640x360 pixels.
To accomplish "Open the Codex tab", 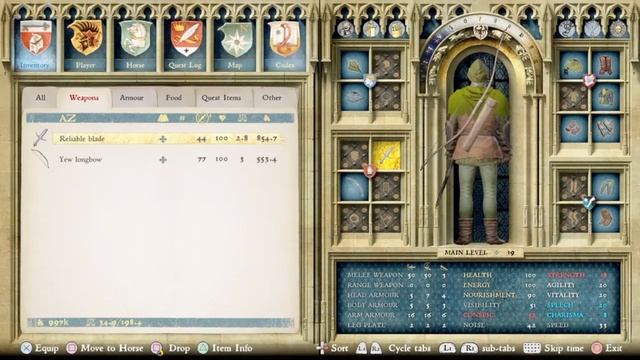I will [284, 45].
